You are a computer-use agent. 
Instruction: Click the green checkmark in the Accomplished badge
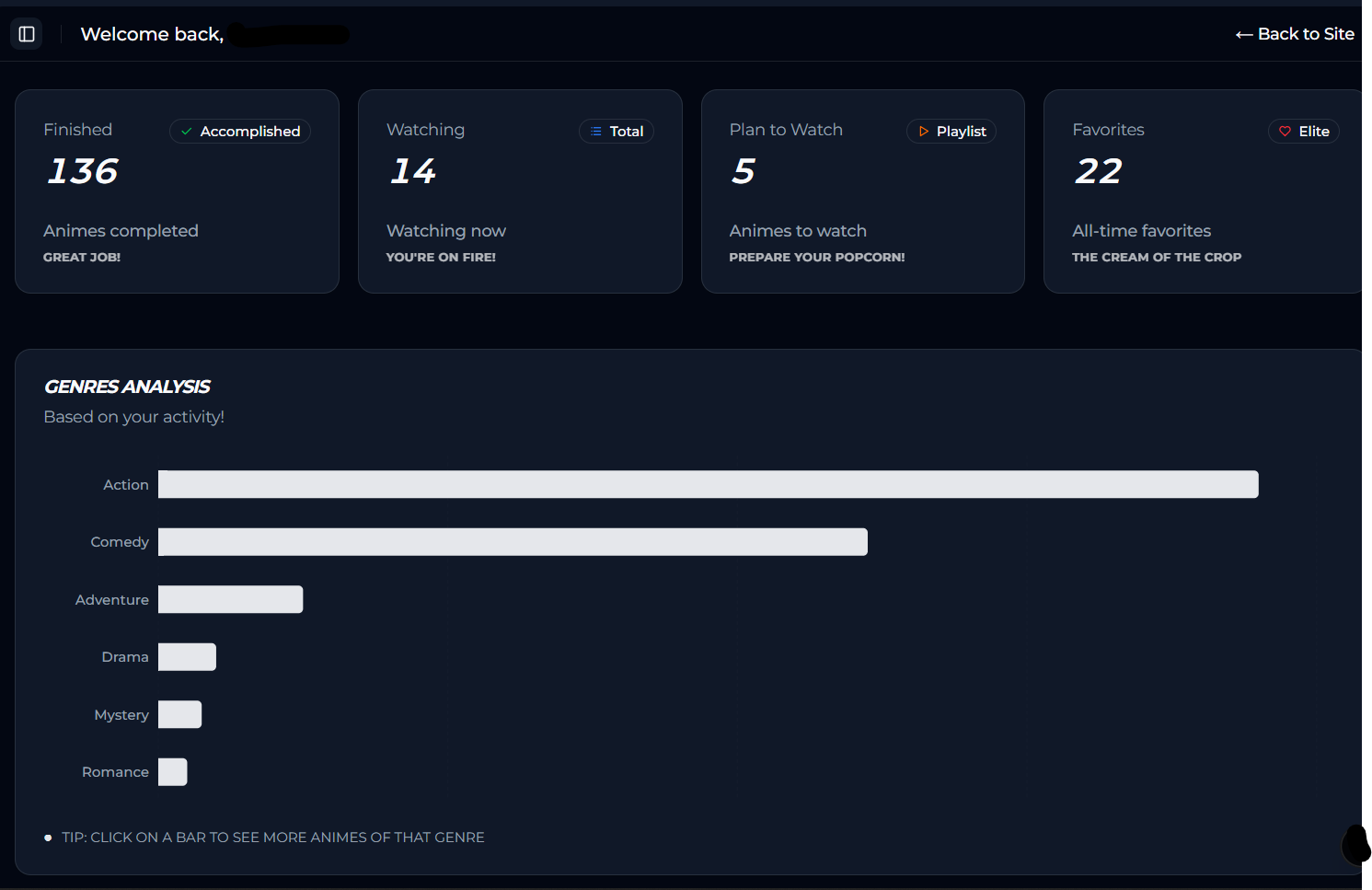coord(187,131)
